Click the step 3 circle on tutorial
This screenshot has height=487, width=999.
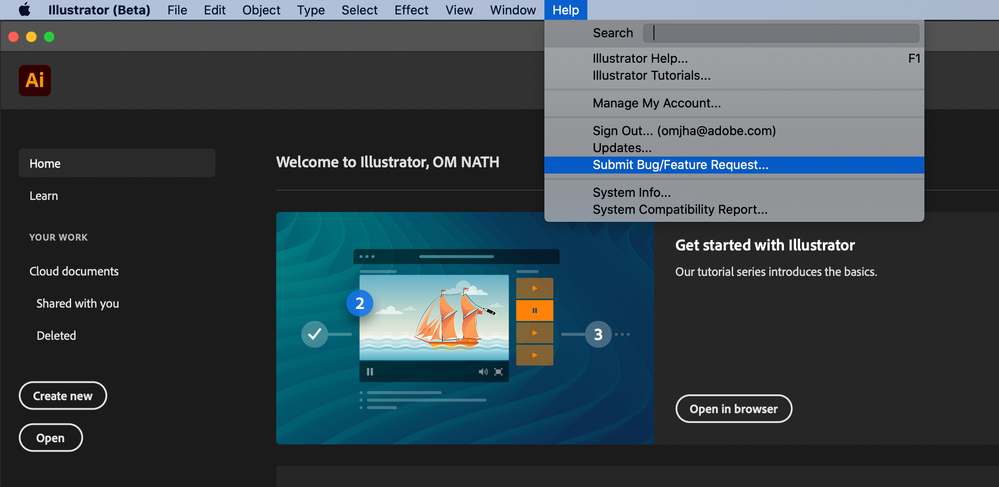pos(598,334)
